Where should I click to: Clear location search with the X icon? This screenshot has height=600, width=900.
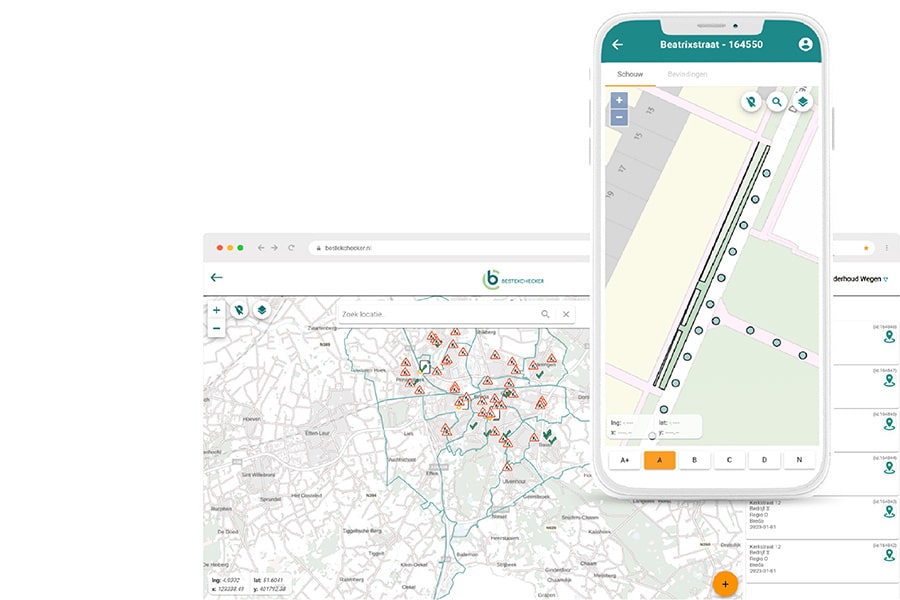click(566, 314)
